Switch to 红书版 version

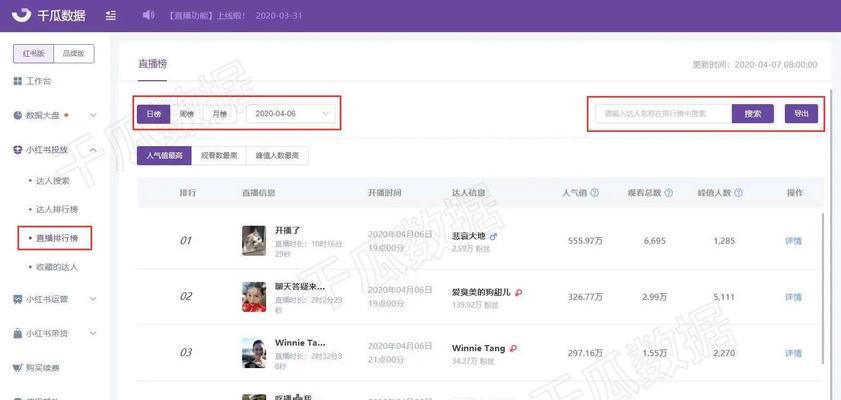coord(34,54)
